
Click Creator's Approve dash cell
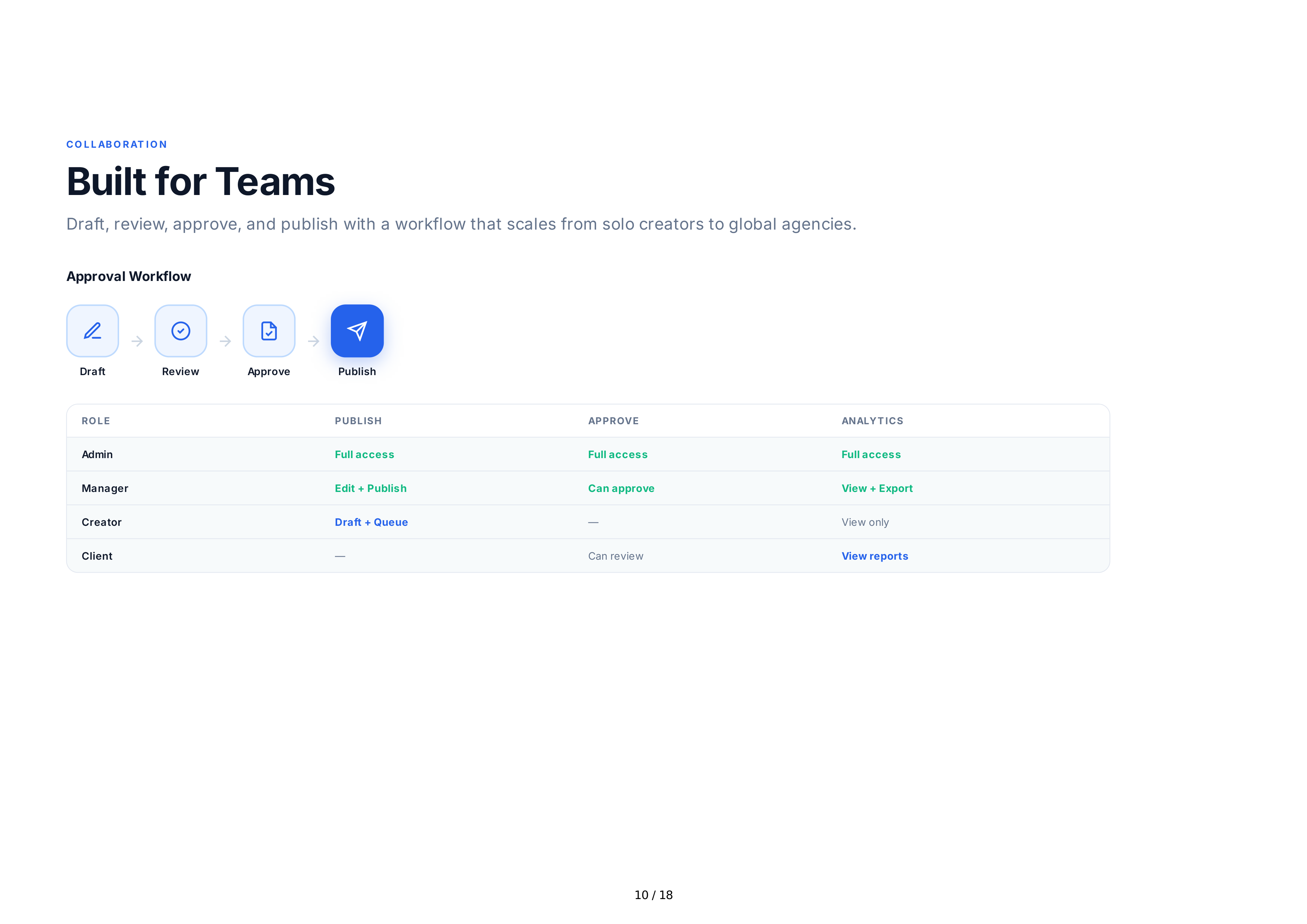point(593,522)
